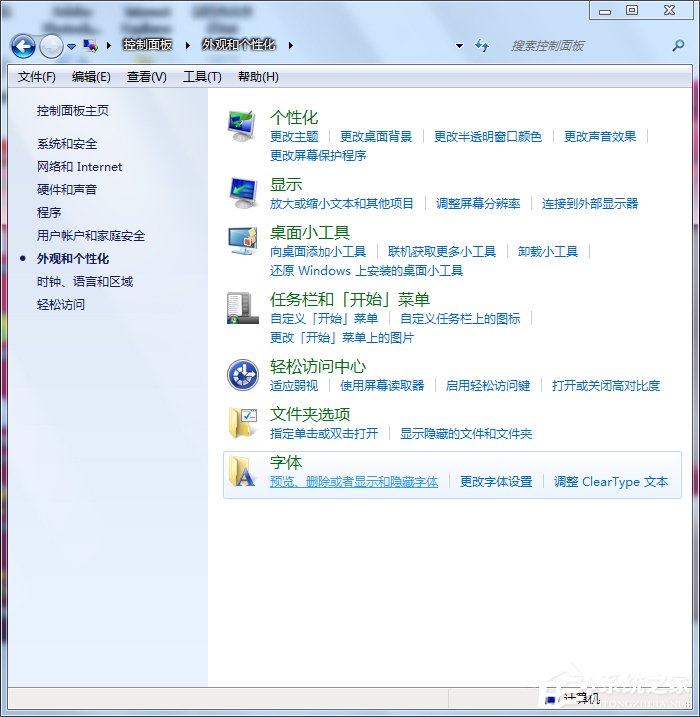Expand the chevron after 外观和个性化 breadcrumb
This screenshot has width=700, height=717.
click(291, 45)
